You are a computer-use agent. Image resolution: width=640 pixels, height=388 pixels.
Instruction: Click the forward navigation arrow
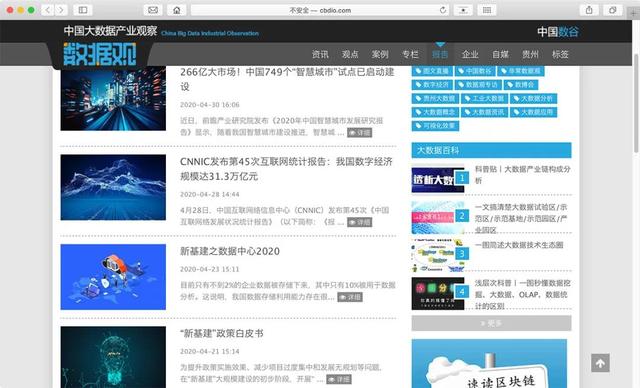61,10
